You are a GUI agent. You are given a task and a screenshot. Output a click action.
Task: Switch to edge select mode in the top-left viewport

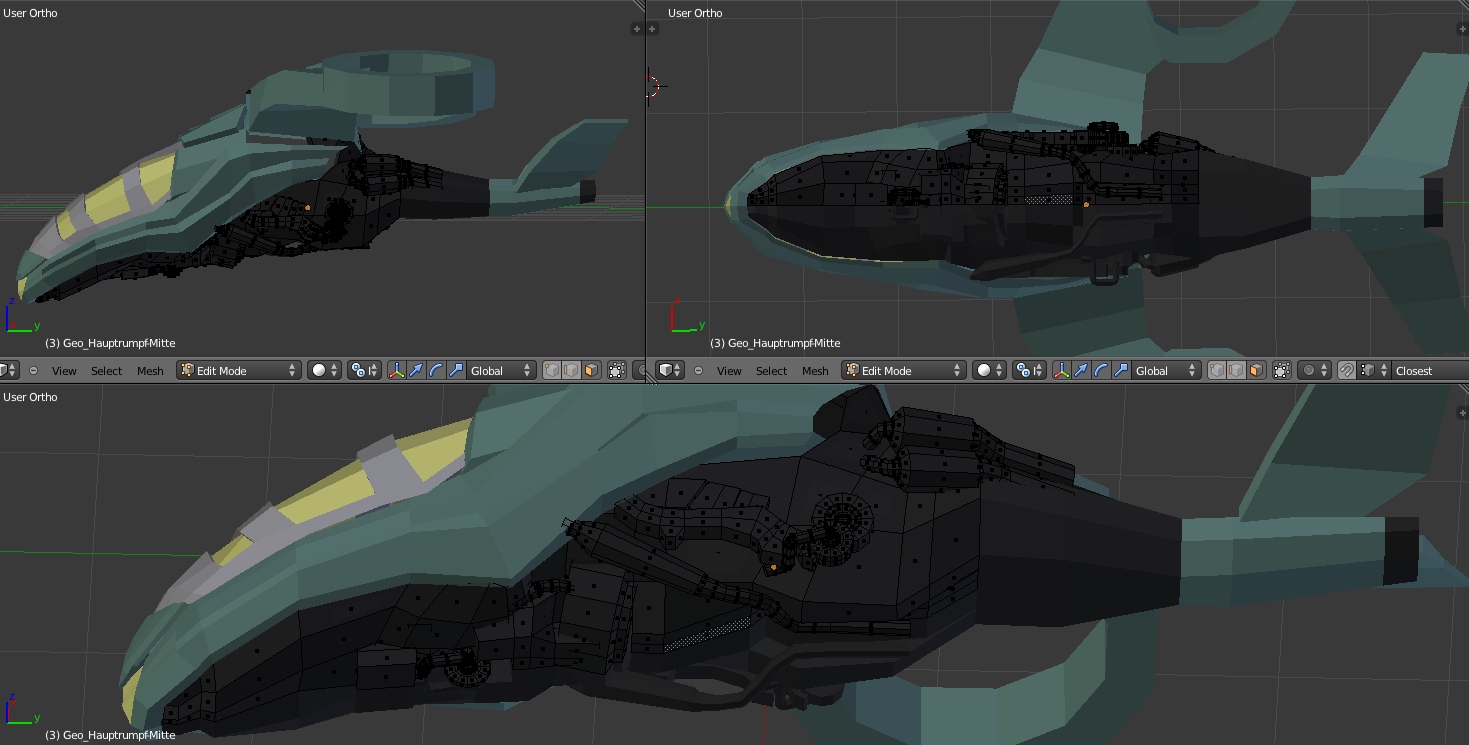point(572,371)
